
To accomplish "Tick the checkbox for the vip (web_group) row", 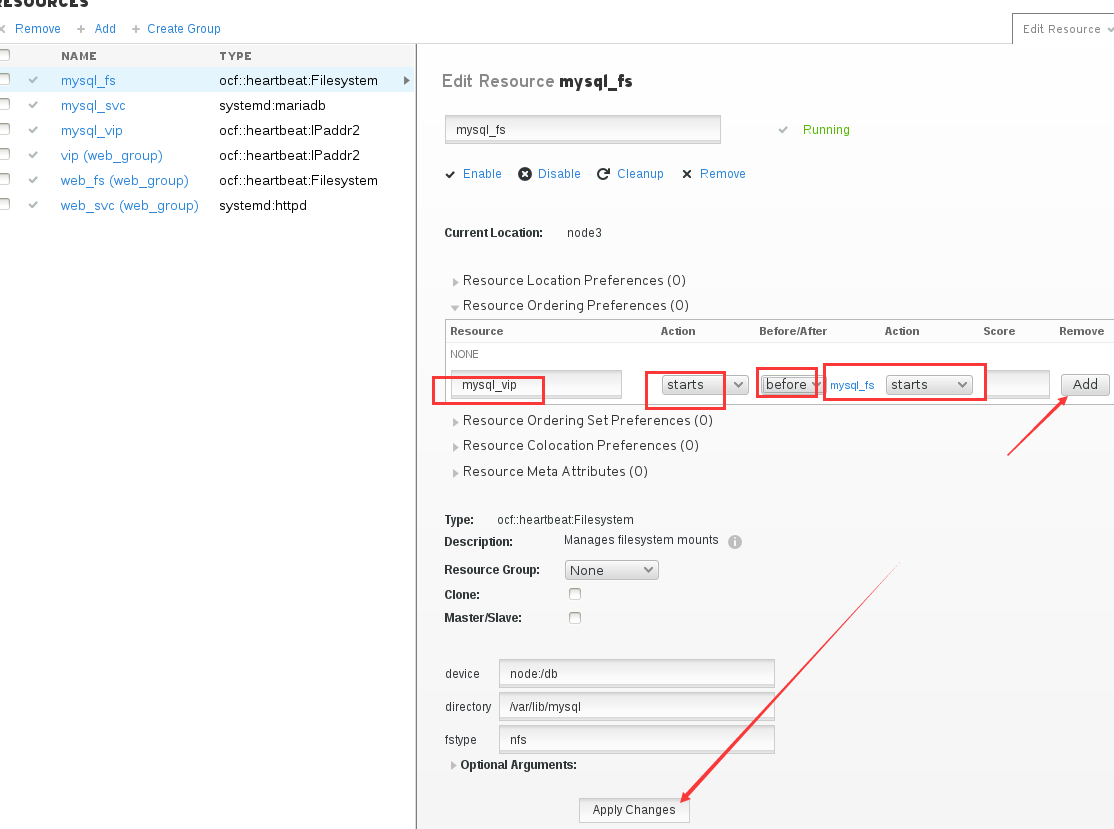I will 4,153.
